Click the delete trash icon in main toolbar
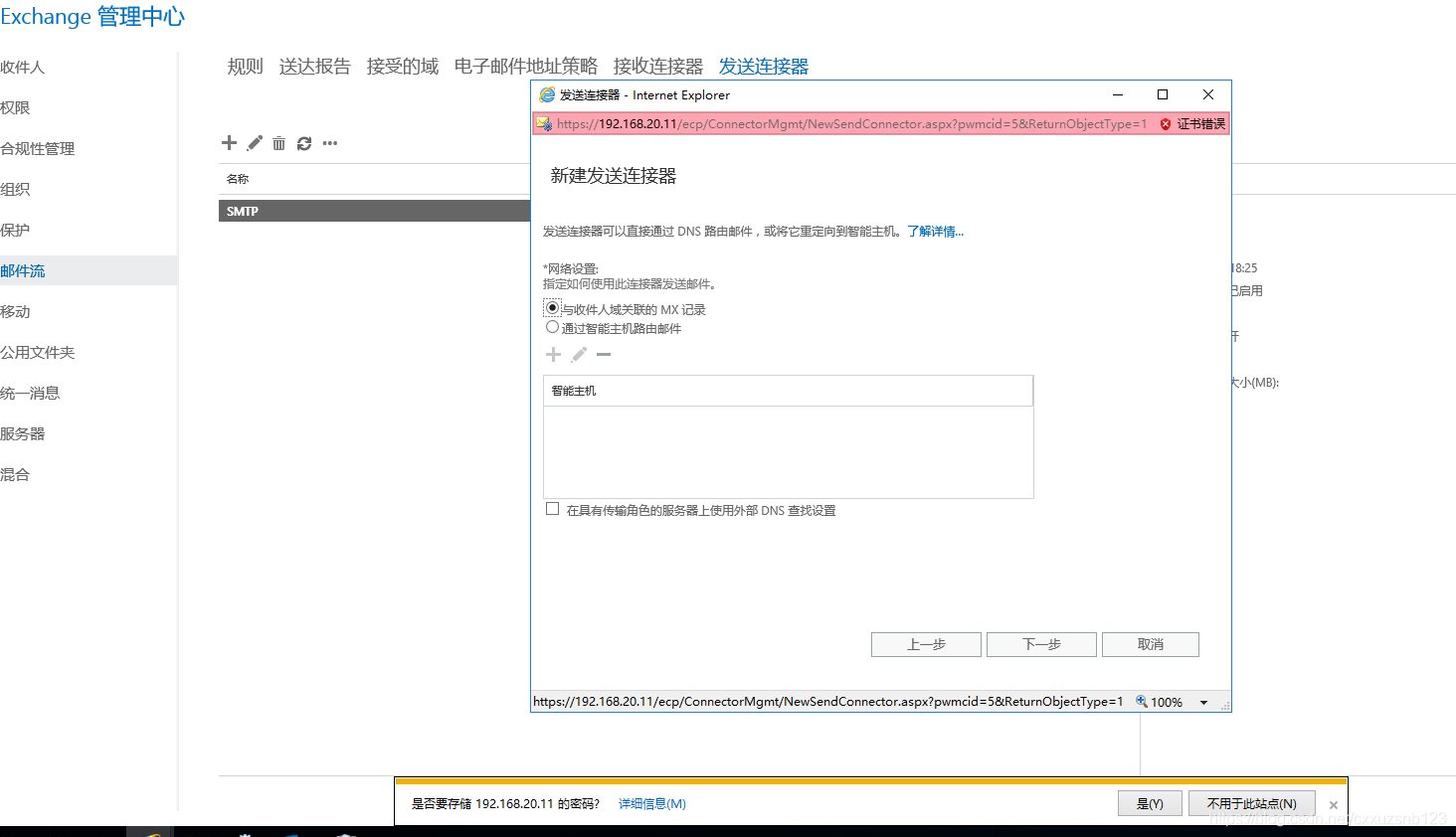Screen dimensions: 1456x837 [278, 143]
